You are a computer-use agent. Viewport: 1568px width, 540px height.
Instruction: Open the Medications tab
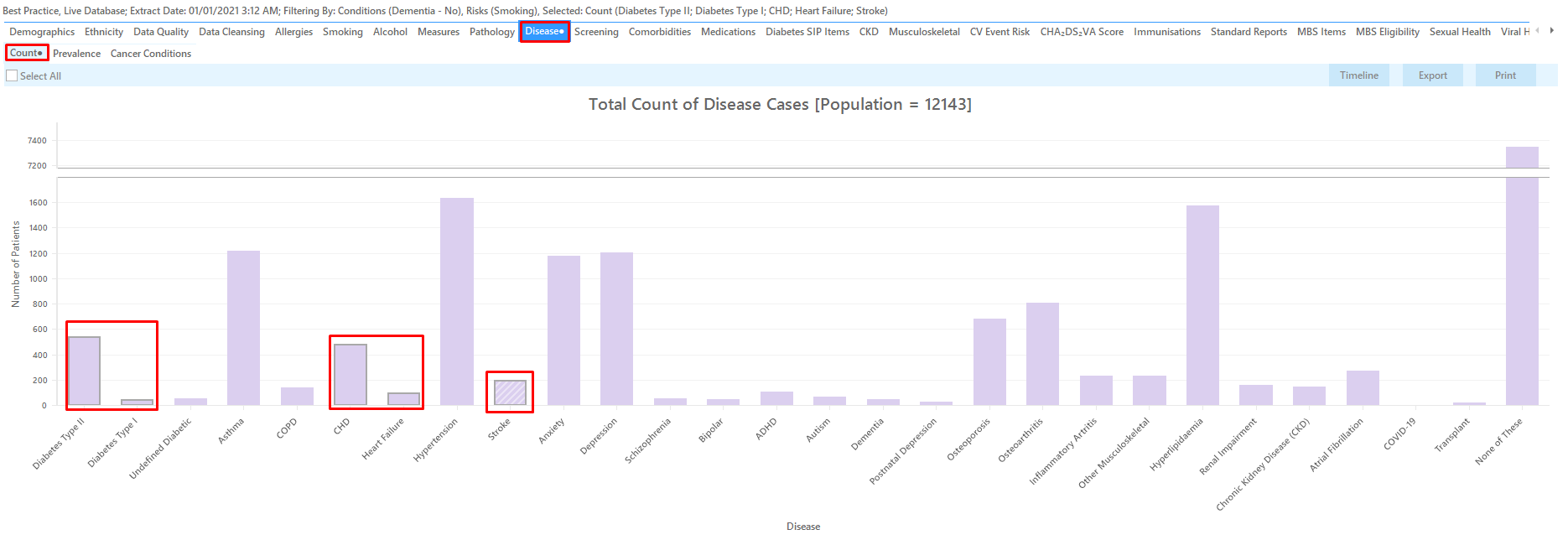coord(728,32)
